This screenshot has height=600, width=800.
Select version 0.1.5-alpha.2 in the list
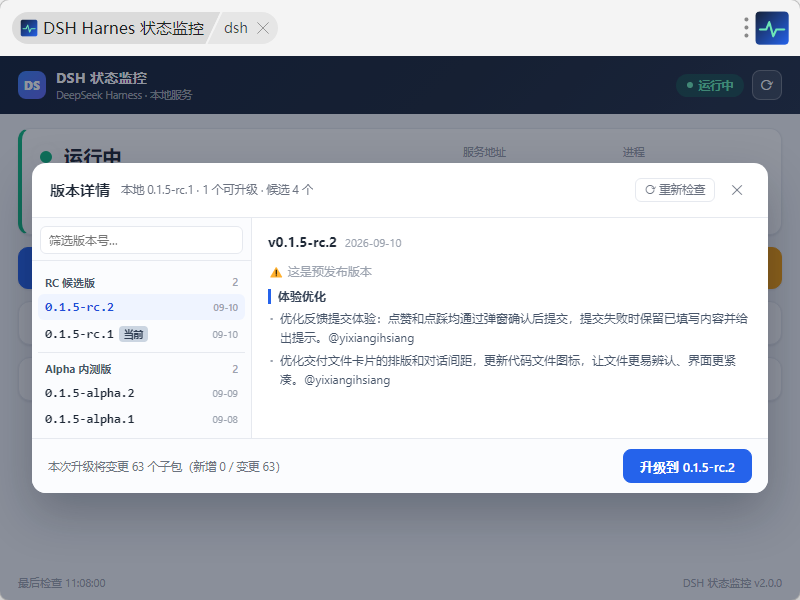click(141, 393)
